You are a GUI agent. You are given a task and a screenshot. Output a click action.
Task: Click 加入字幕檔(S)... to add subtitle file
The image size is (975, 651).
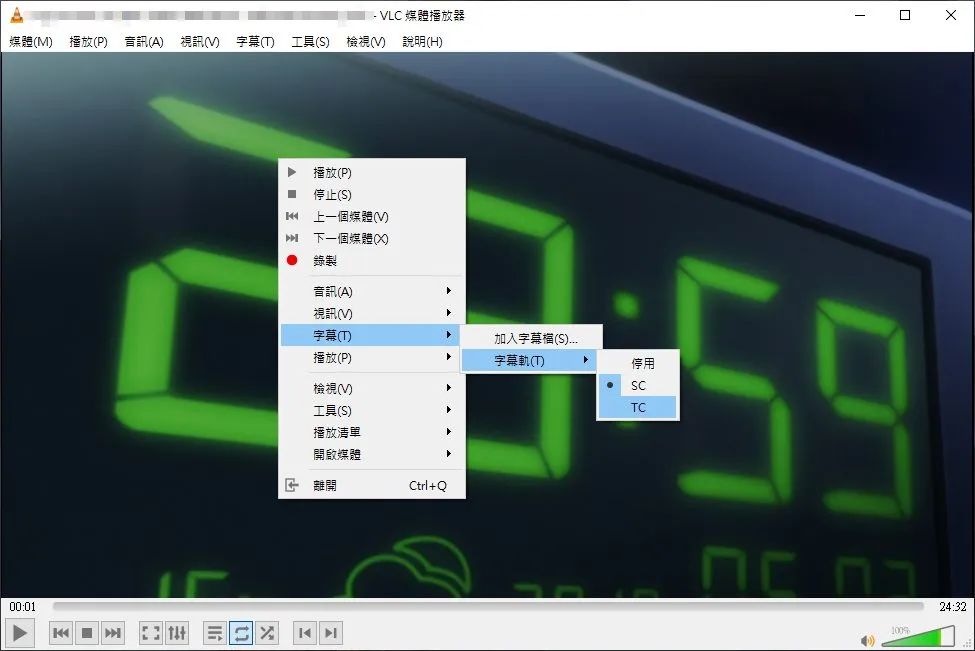[532, 338]
